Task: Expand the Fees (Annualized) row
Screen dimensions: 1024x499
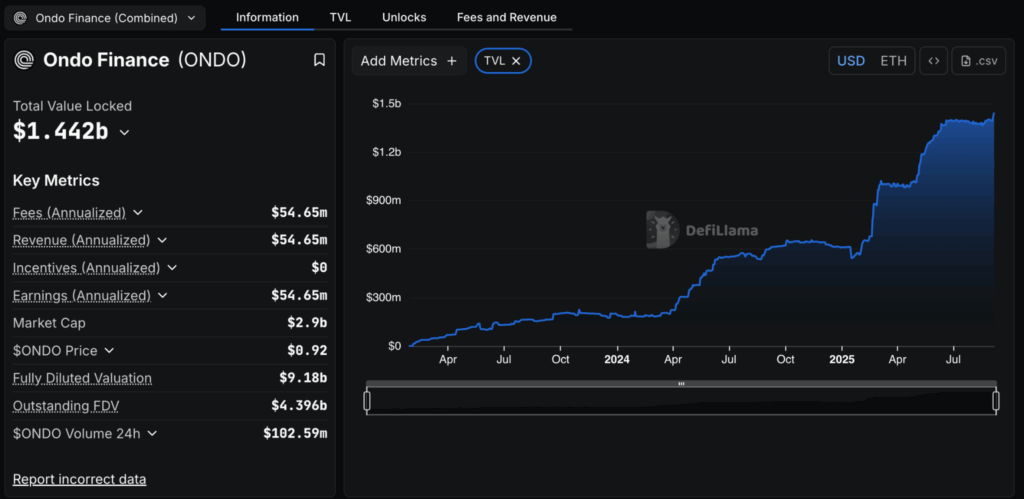Action: pos(138,212)
